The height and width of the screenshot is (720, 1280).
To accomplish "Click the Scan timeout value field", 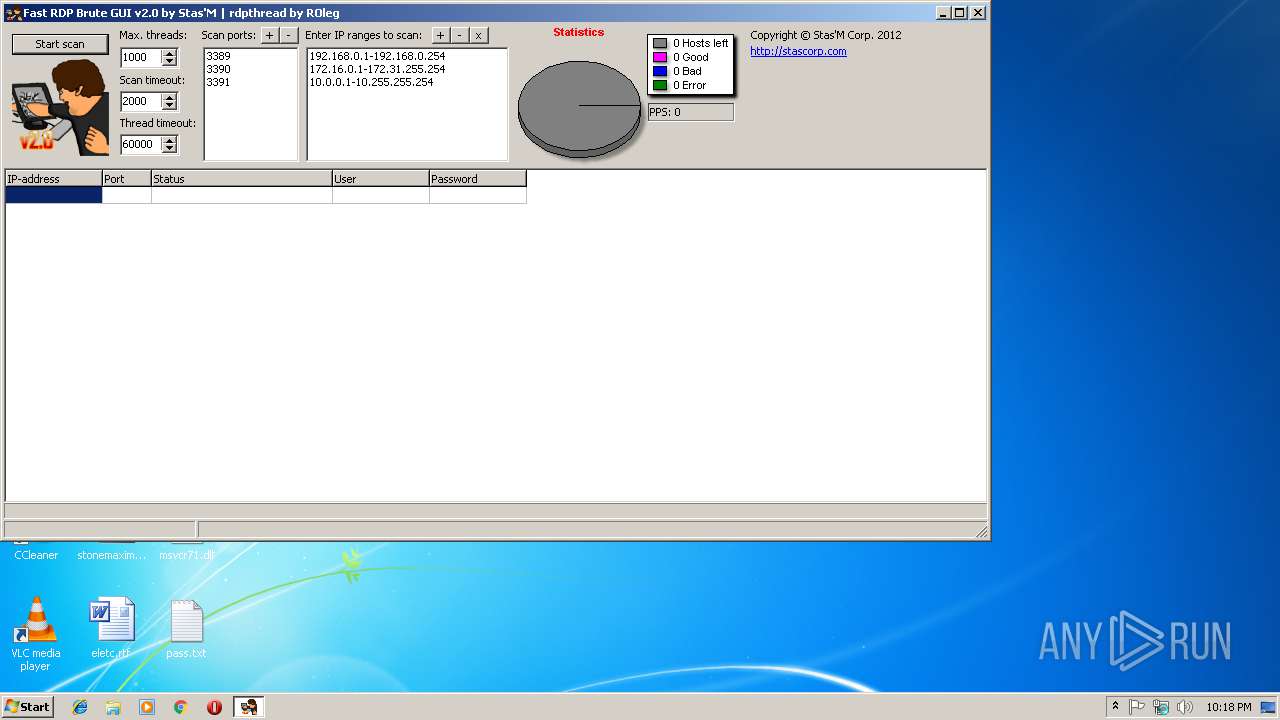I will pos(140,101).
